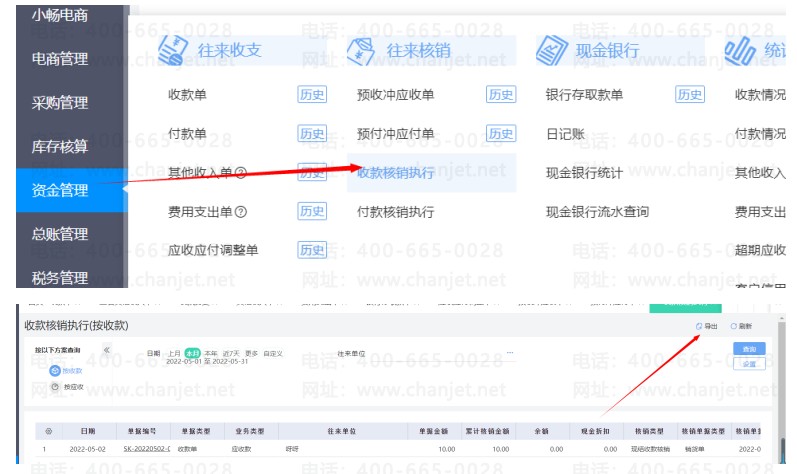Image resolution: width=797 pixels, height=474 pixels.
Task: Click the 刷新 refresh icon
Action: pyautogui.click(x=733, y=326)
